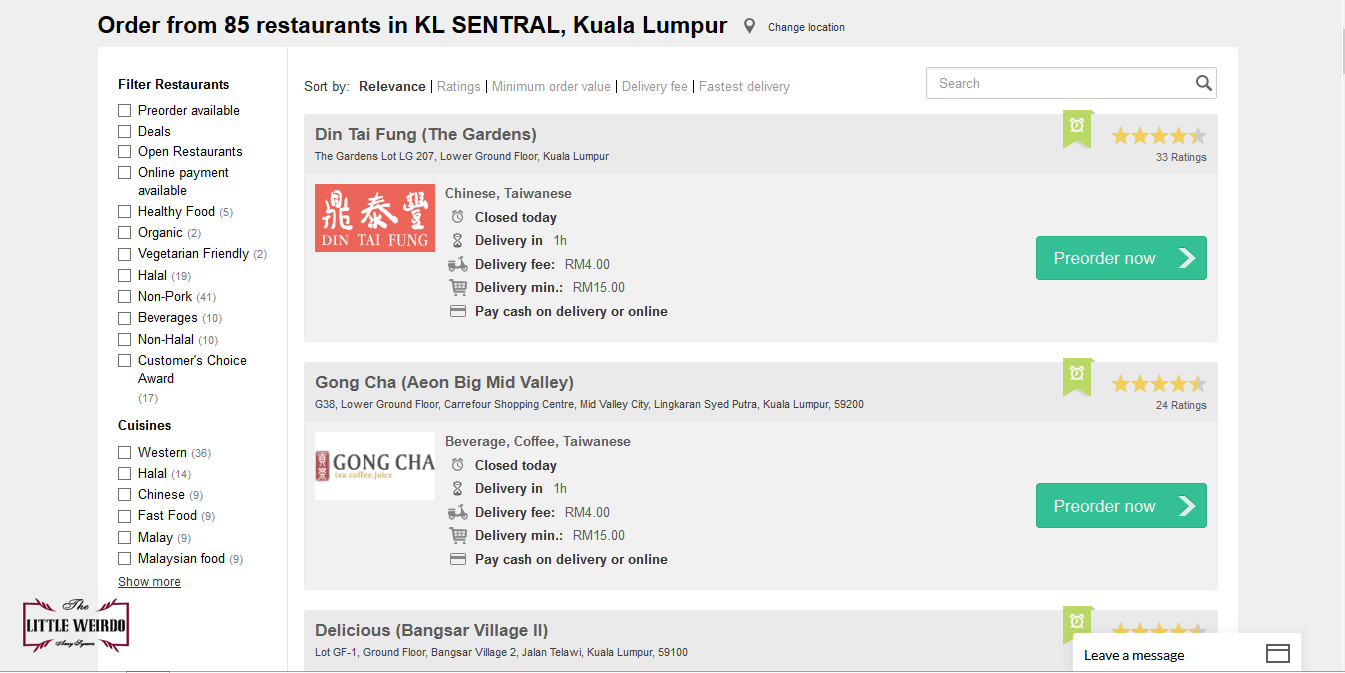Toggle the Vegetarian Friendly checkbox
This screenshot has height=673, width=1345.
coord(125,254)
